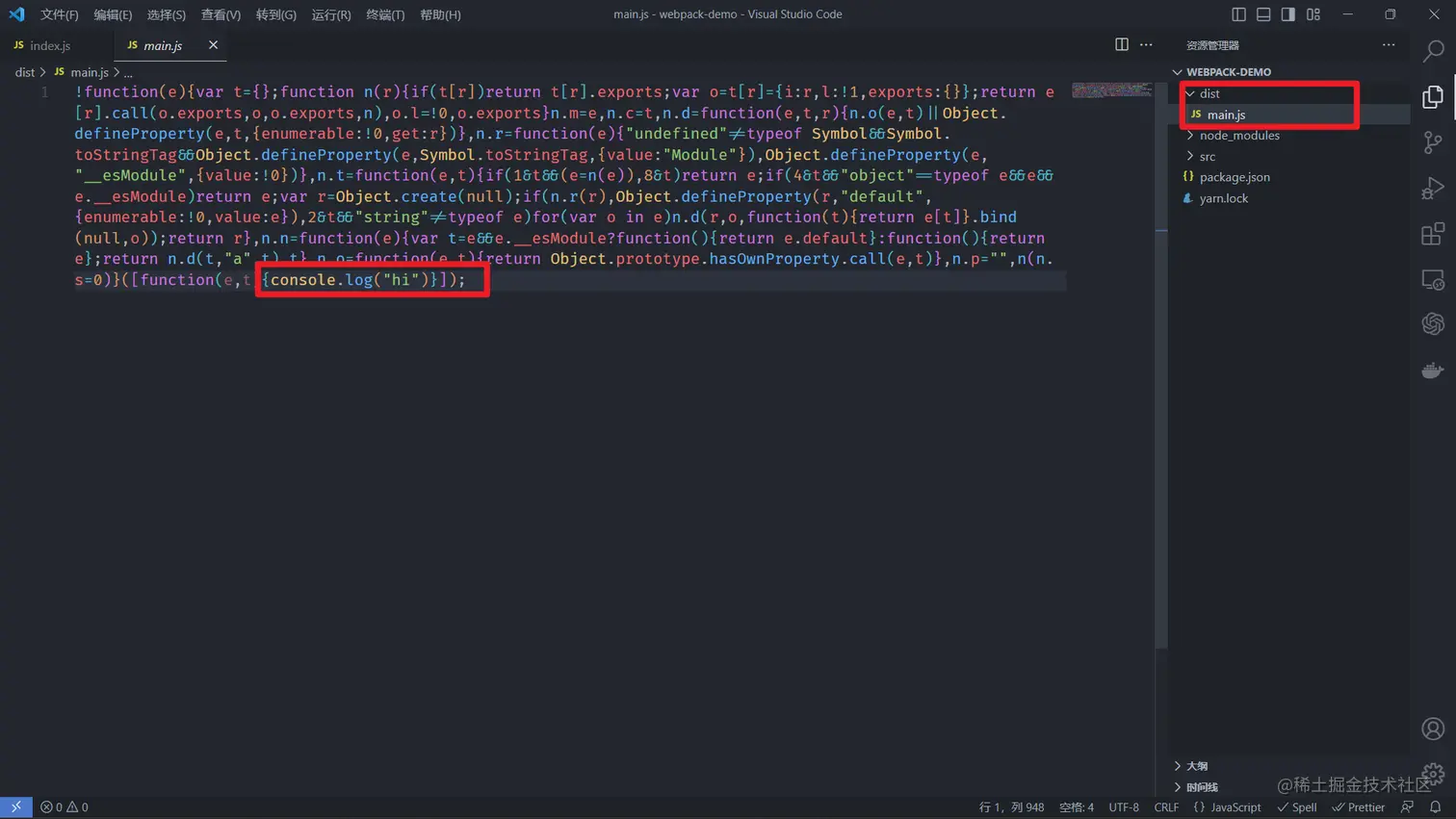The image size is (1456, 819).
Task: Expand the src folder
Action: point(1191,156)
